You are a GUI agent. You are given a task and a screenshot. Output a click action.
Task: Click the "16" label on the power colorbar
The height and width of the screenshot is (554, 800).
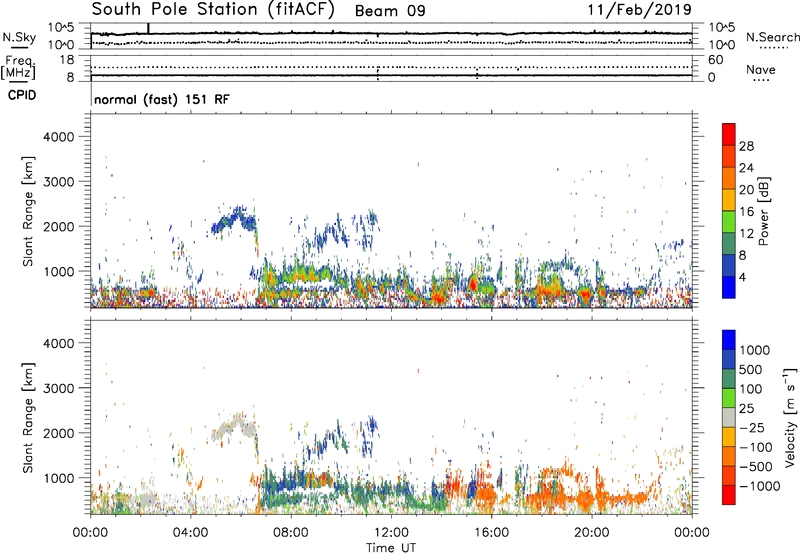(x=746, y=212)
